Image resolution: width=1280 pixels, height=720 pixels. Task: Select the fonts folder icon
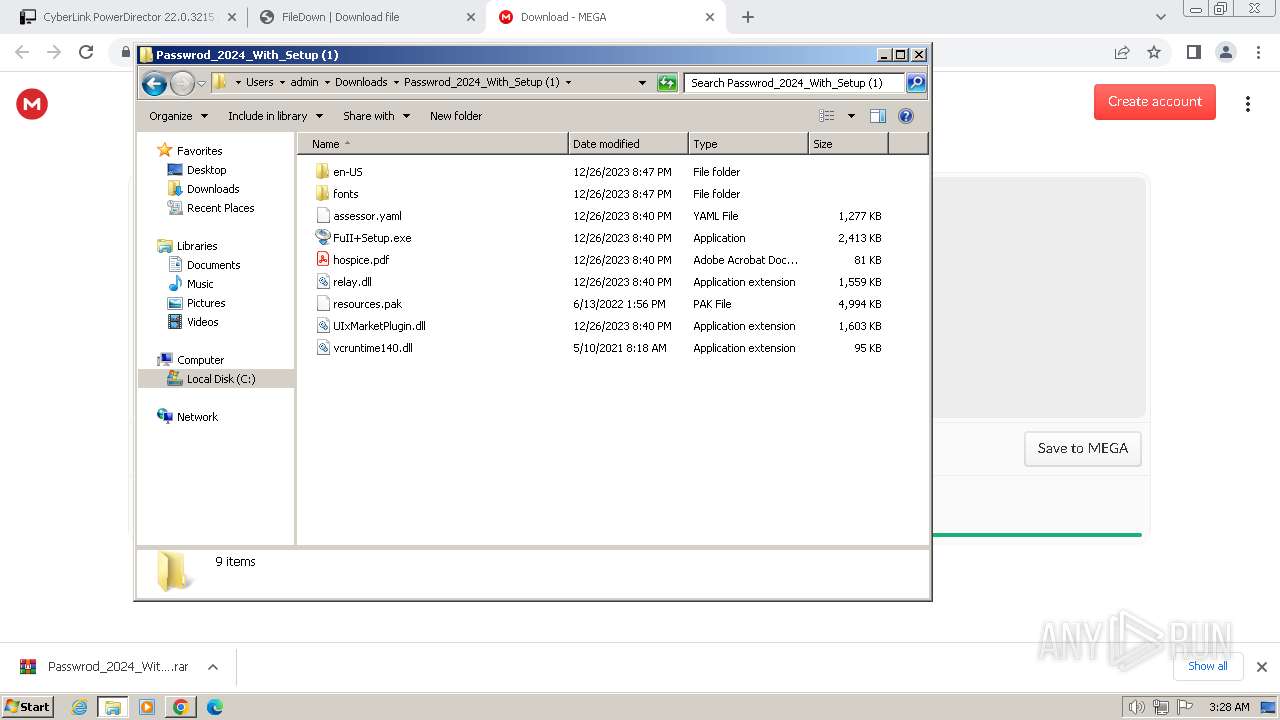(x=322, y=194)
